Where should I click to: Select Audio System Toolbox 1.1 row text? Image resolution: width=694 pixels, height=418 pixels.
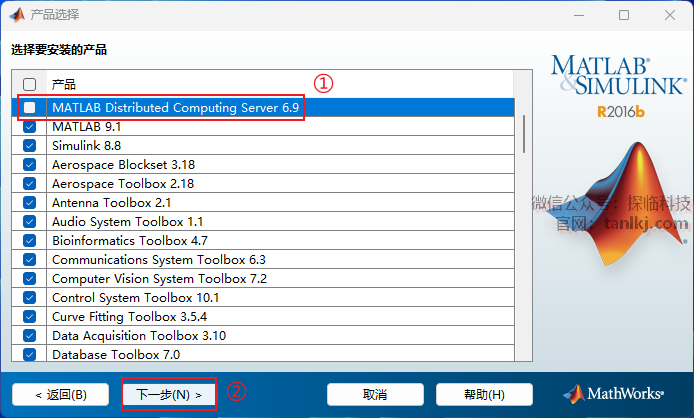pos(127,222)
